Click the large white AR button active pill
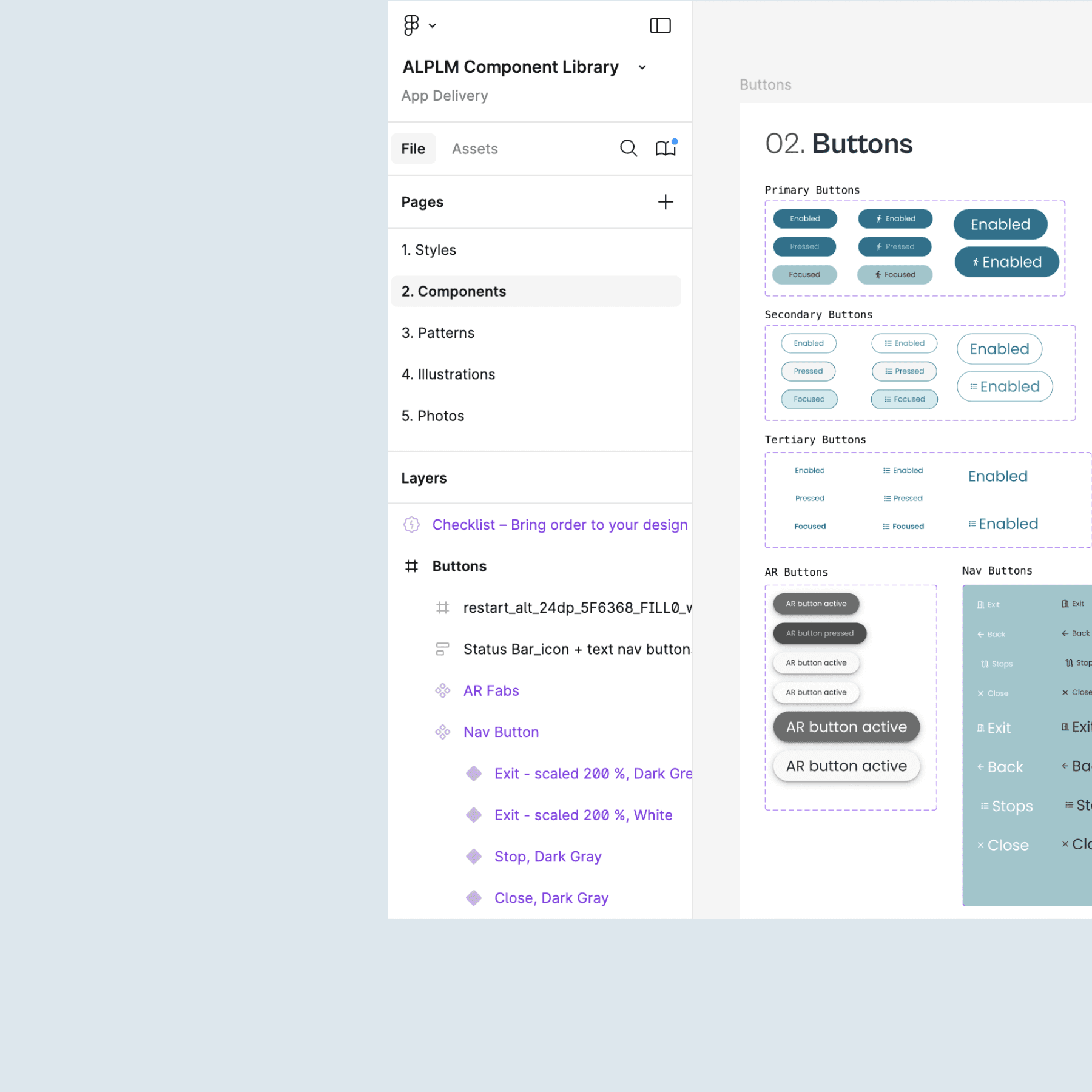The width and height of the screenshot is (1092, 1092). coord(846,766)
